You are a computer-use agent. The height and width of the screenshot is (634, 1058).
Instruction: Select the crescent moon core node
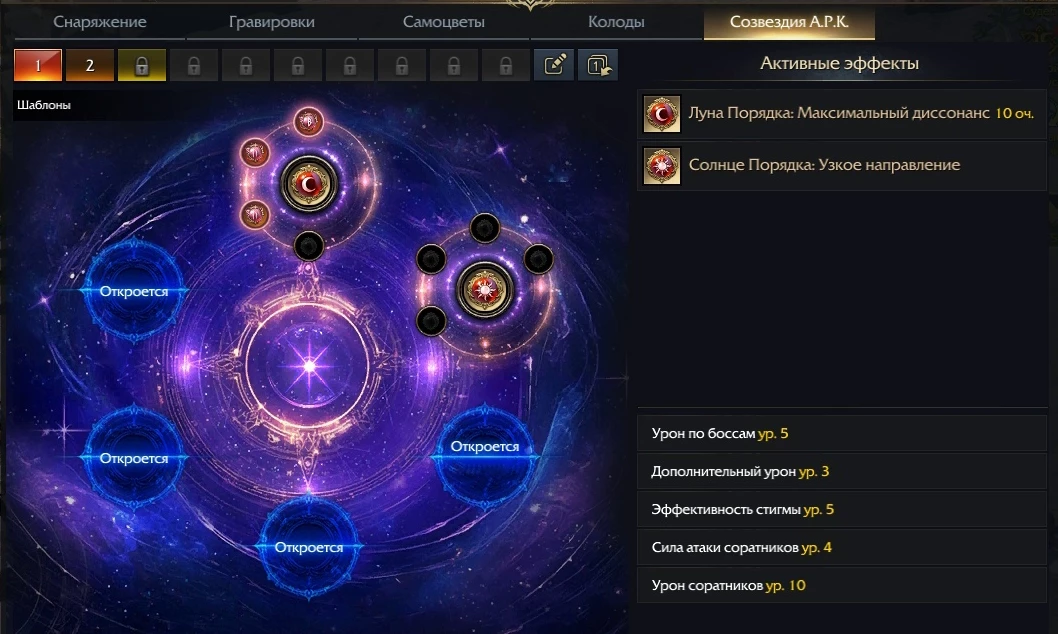pos(308,184)
